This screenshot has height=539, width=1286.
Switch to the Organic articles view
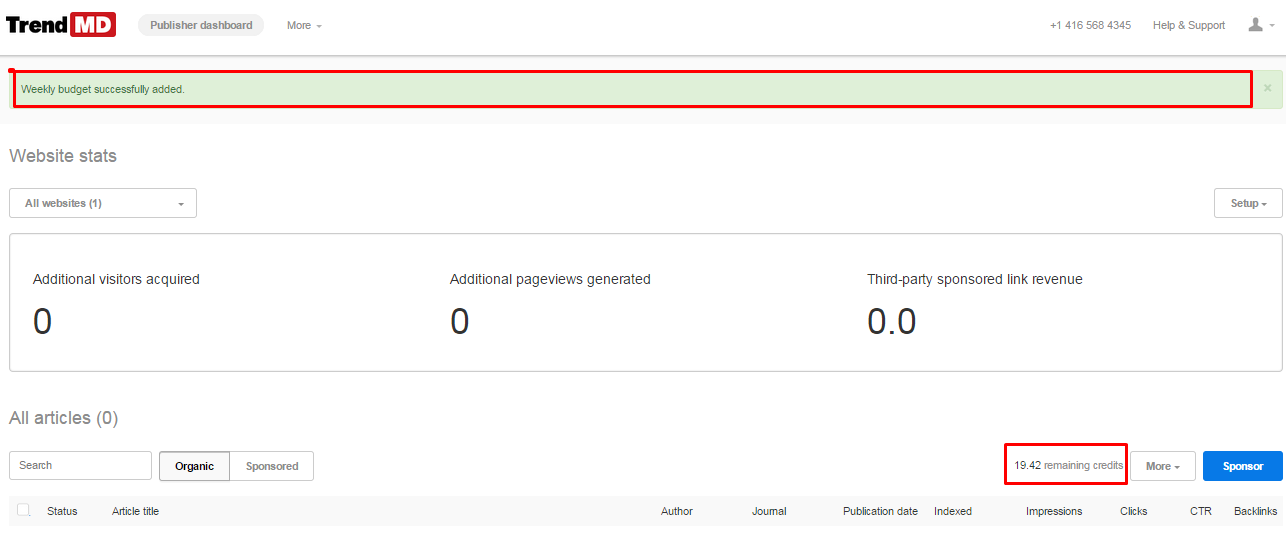click(x=194, y=466)
